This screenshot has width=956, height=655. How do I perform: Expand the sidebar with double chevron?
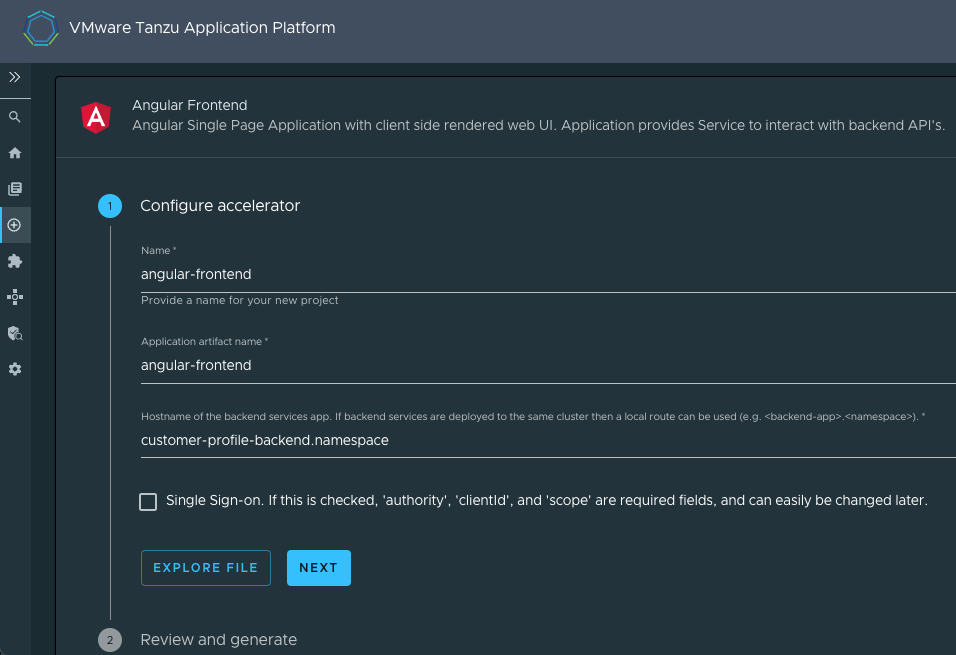(15, 77)
